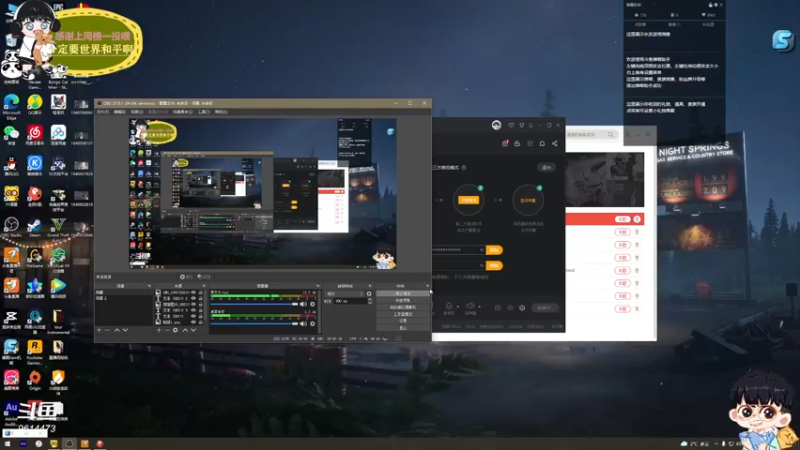This screenshot has height=450, width=800.
Task: Click the speaker icon in companion window
Action: (x=470, y=306)
